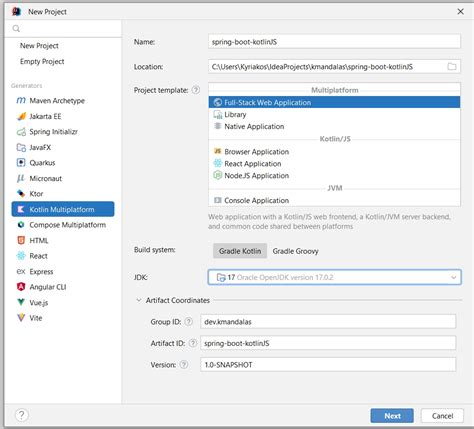
Task: Click the Compose Multiplatform icon
Action: point(21,225)
